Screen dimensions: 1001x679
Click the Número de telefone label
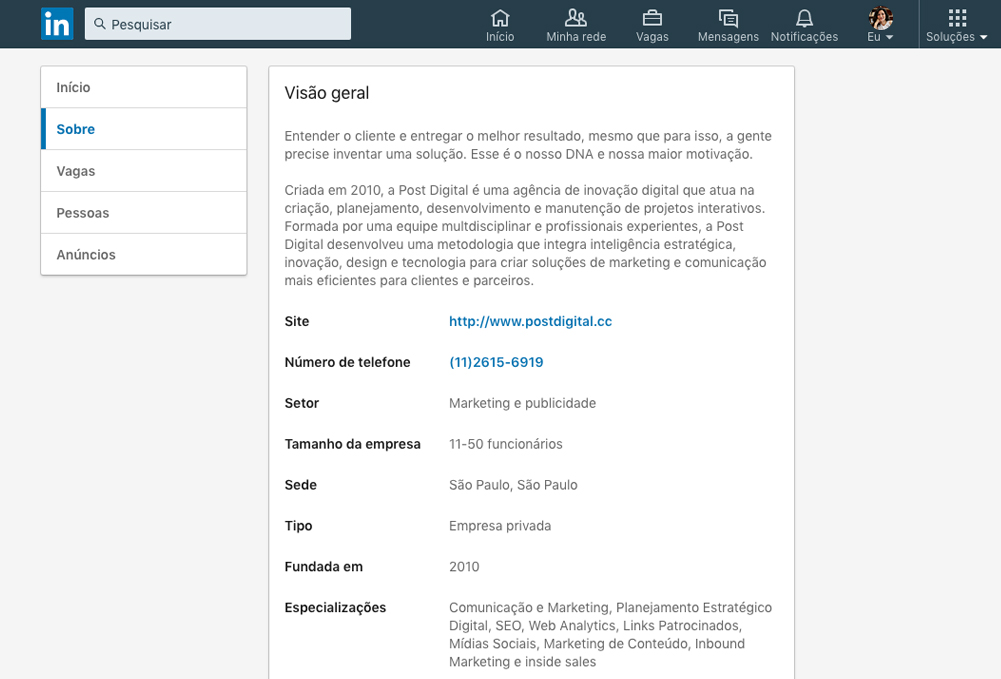pyautogui.click(x=347, y=362)
